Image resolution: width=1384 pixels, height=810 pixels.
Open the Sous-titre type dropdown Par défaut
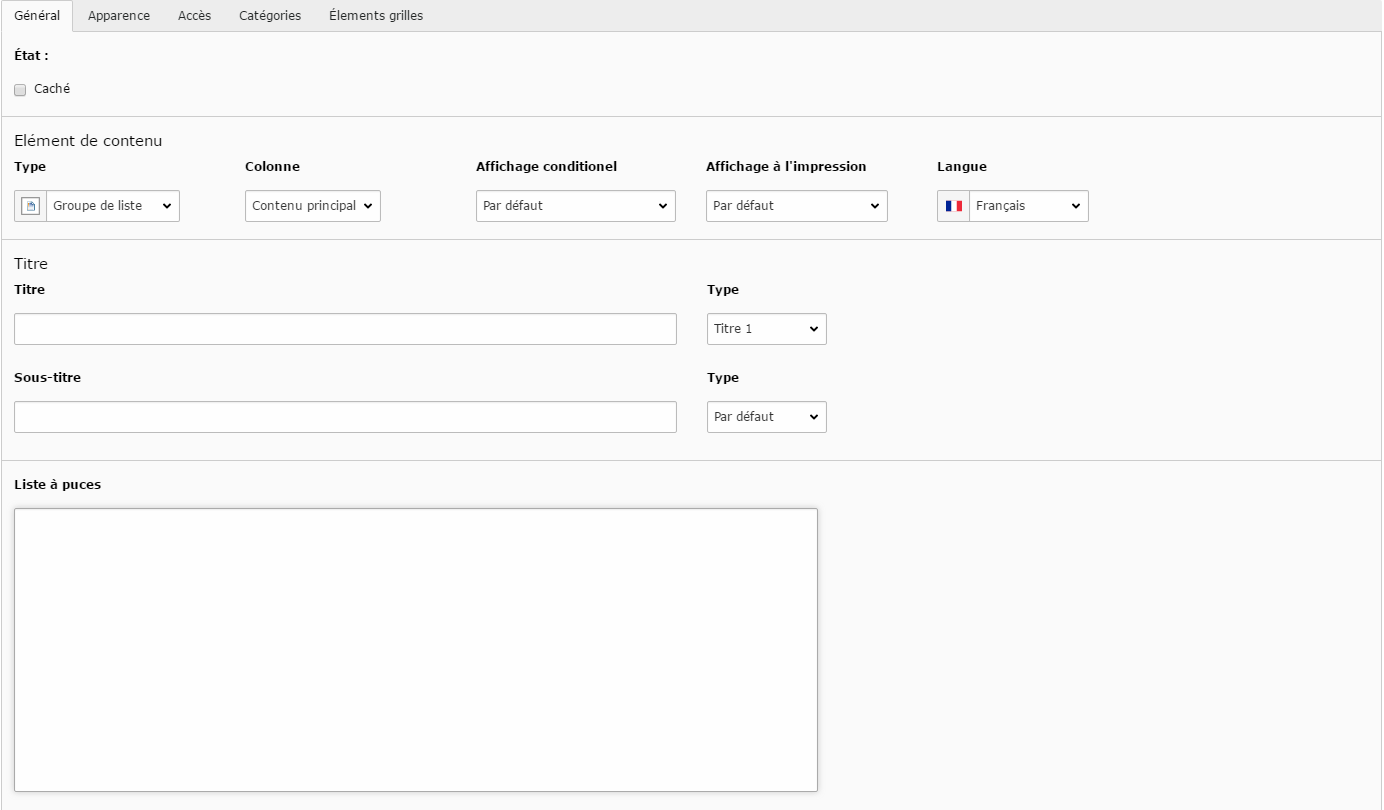click(x=767, y=417)
